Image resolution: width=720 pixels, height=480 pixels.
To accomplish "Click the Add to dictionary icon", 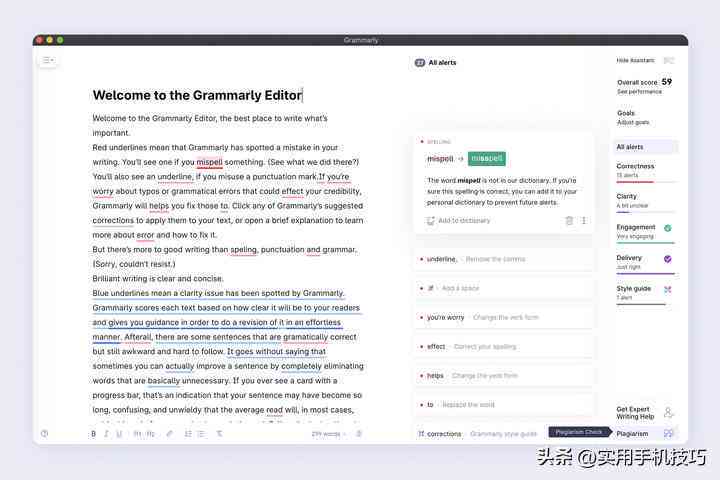I will click(430, 221).
